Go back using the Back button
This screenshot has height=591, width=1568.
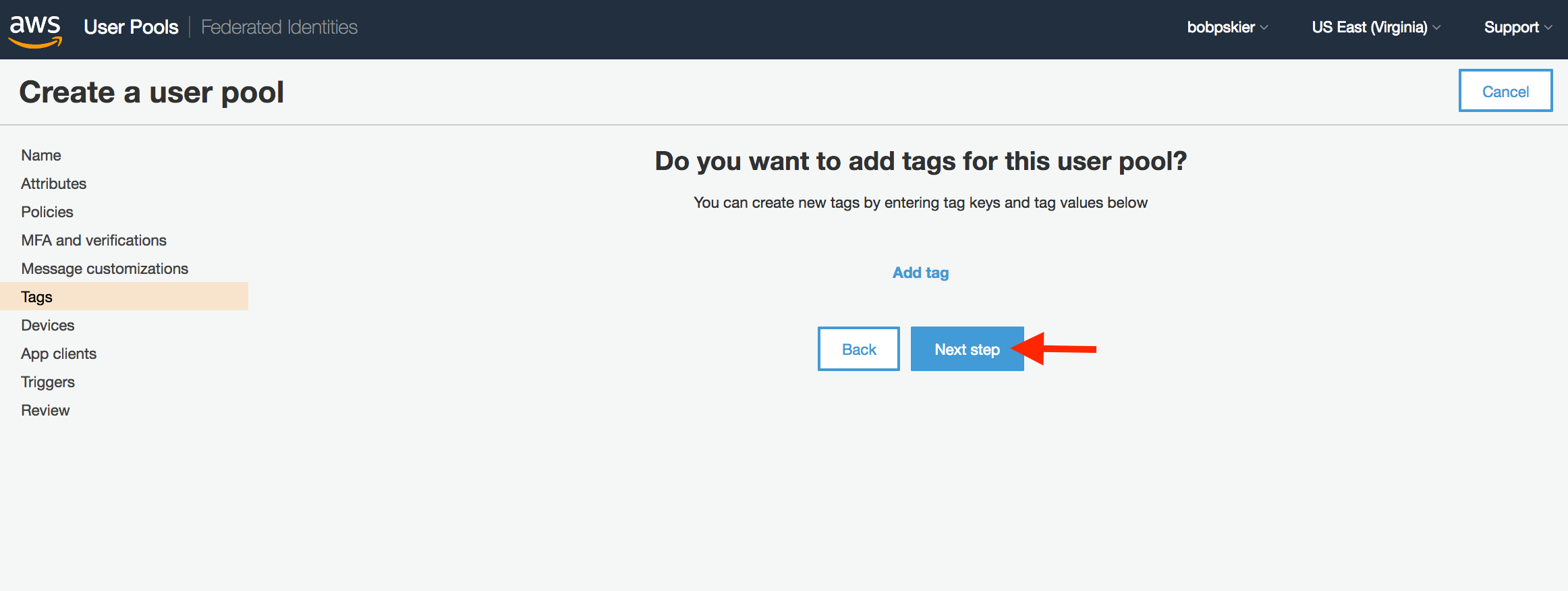[x=858, y=349]
